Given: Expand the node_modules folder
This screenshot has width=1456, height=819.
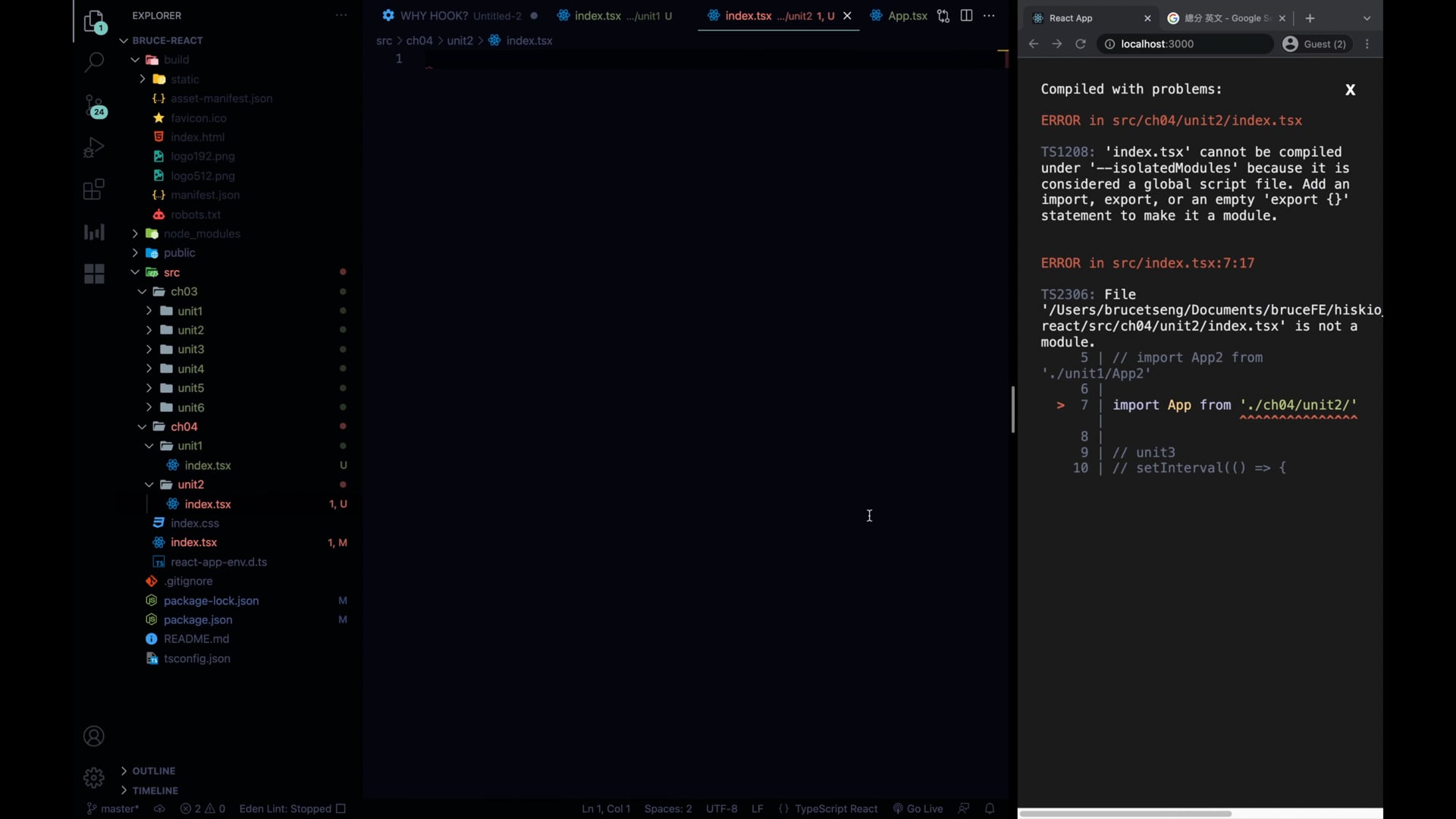Looking at the screenshot, I should (201, 234).
